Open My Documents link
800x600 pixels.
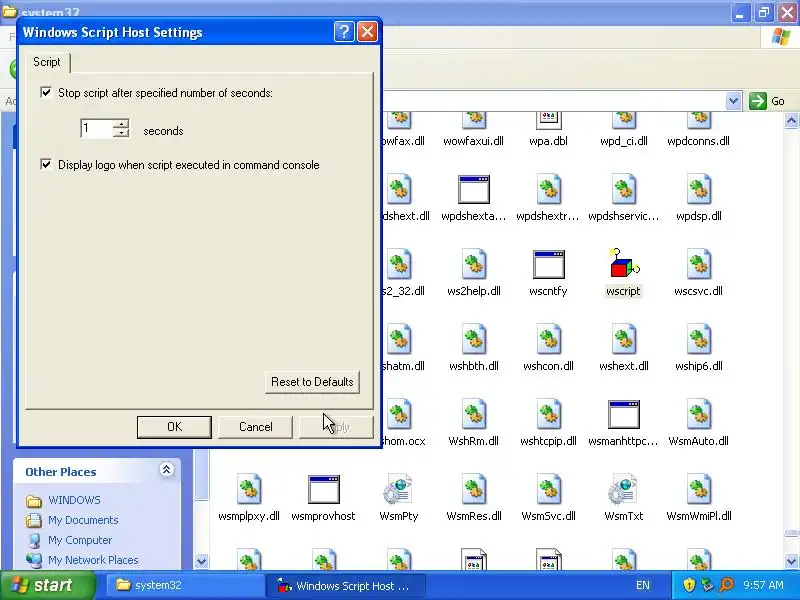(x=83, y=520)
